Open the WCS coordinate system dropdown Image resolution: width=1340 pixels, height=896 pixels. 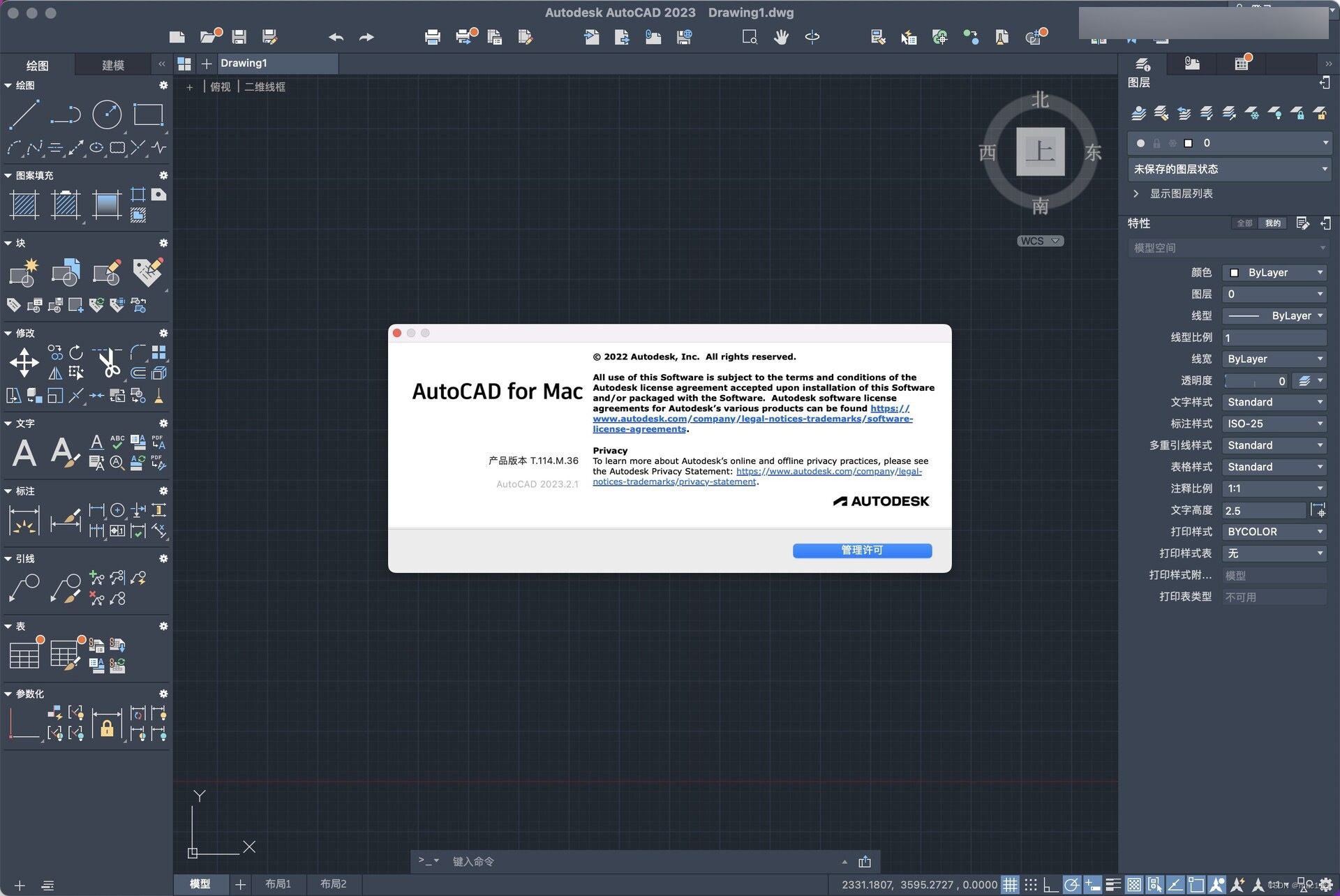(x=1040, y=241)
